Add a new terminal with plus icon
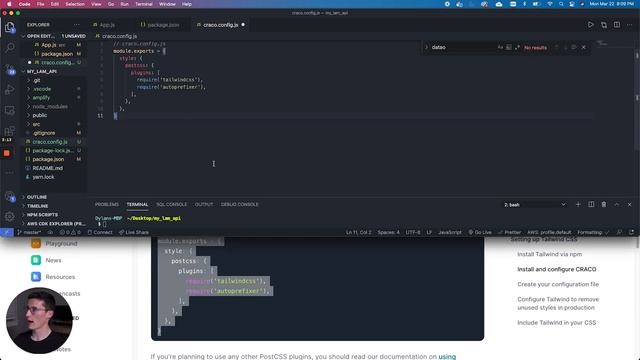The image size is (640, 360). coord(578,204)
